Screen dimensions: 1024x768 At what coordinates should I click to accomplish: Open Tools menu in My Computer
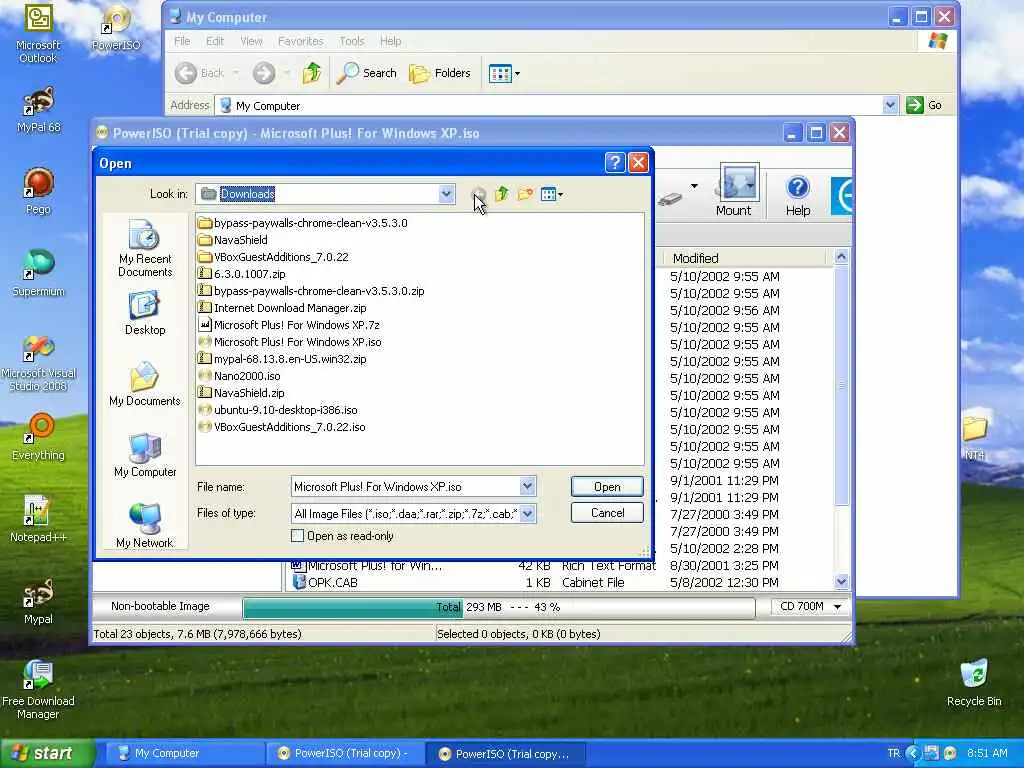pyautogui.click(x=351, y=41)
